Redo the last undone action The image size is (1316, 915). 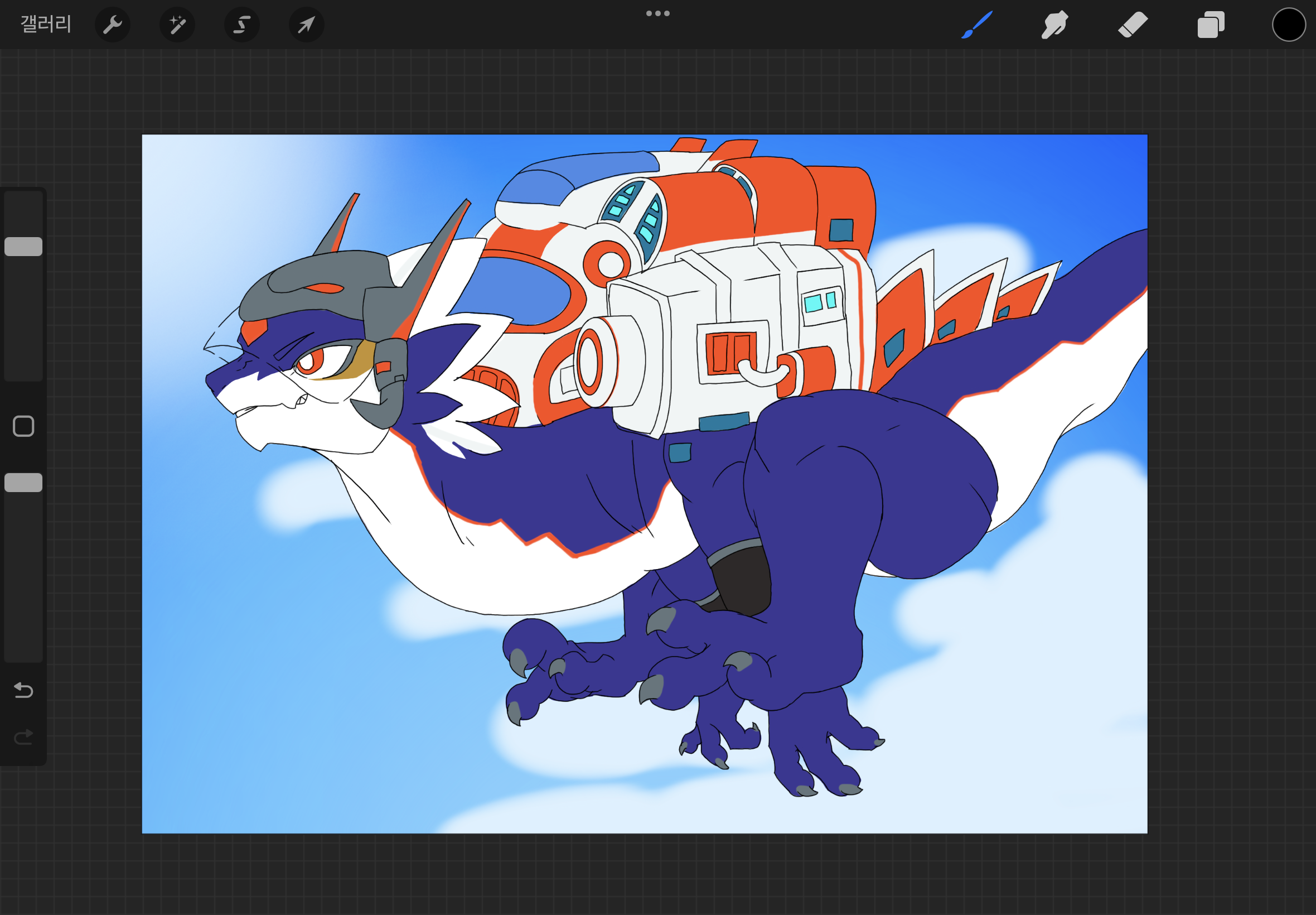click(23, 736)
